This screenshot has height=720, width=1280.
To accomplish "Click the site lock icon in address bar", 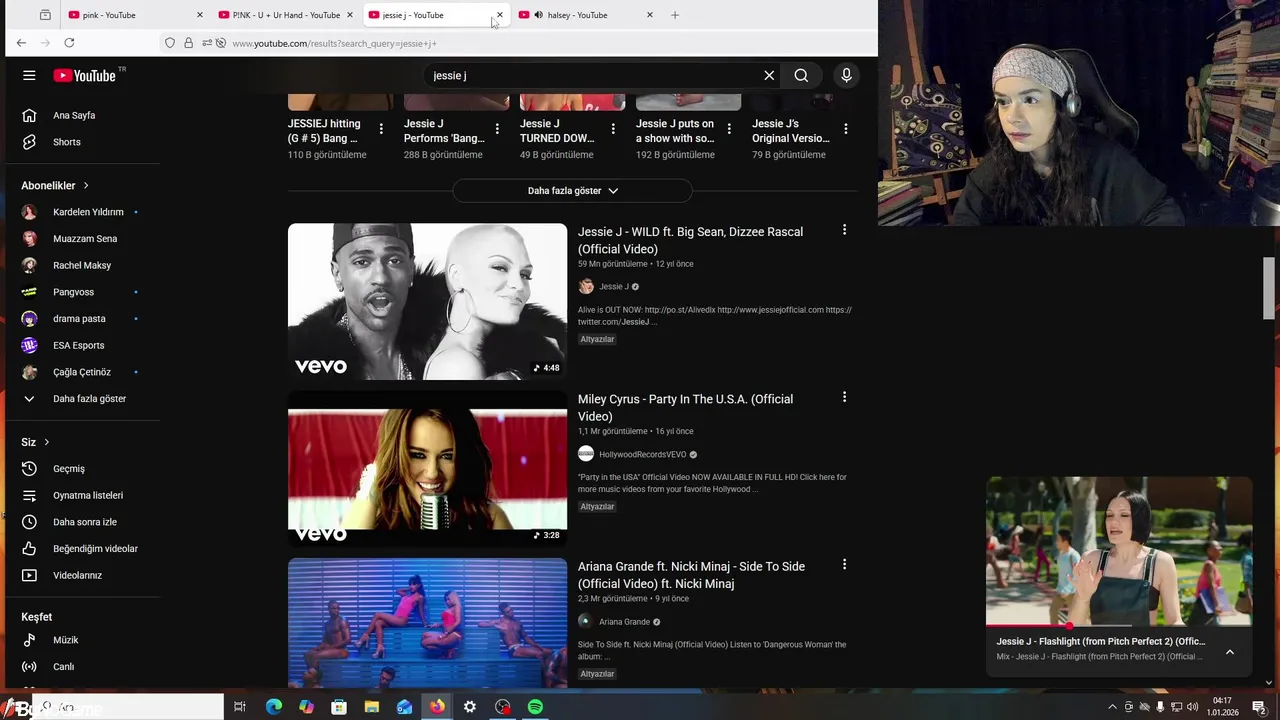I will 188,43.
